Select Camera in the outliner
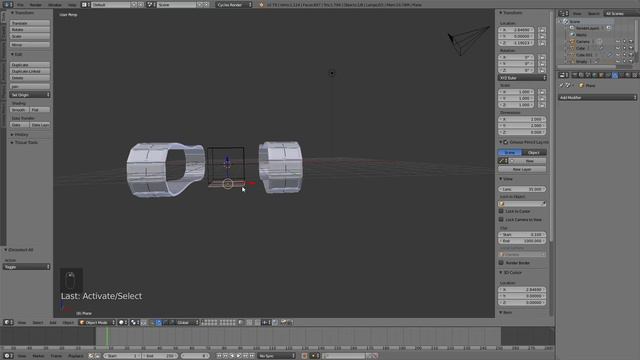 pyautogui.click(x=583, y=42)
